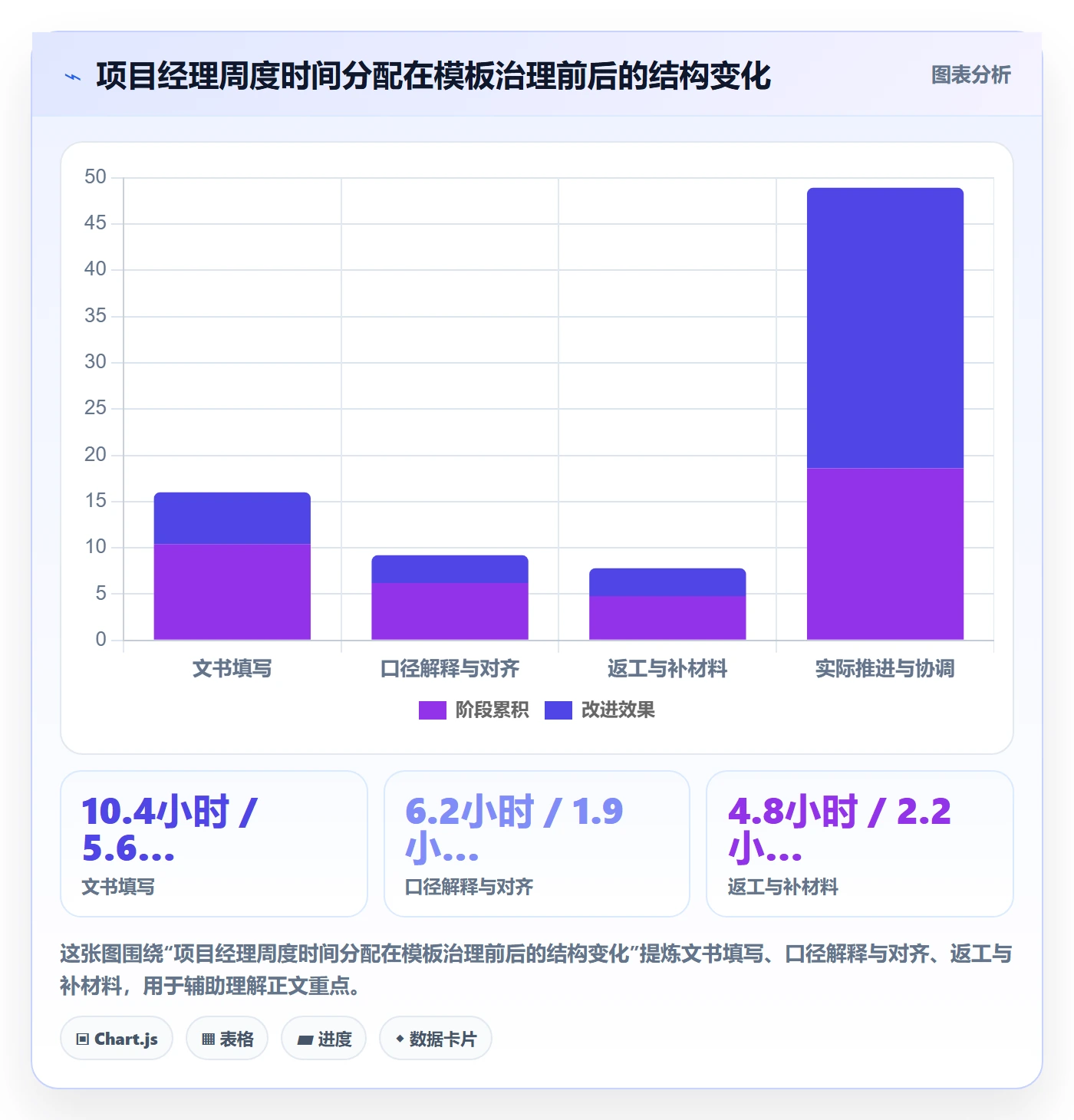Click the y-axis value 50
Viewport: 1074px width, 1120px height.
click(96, 177)
